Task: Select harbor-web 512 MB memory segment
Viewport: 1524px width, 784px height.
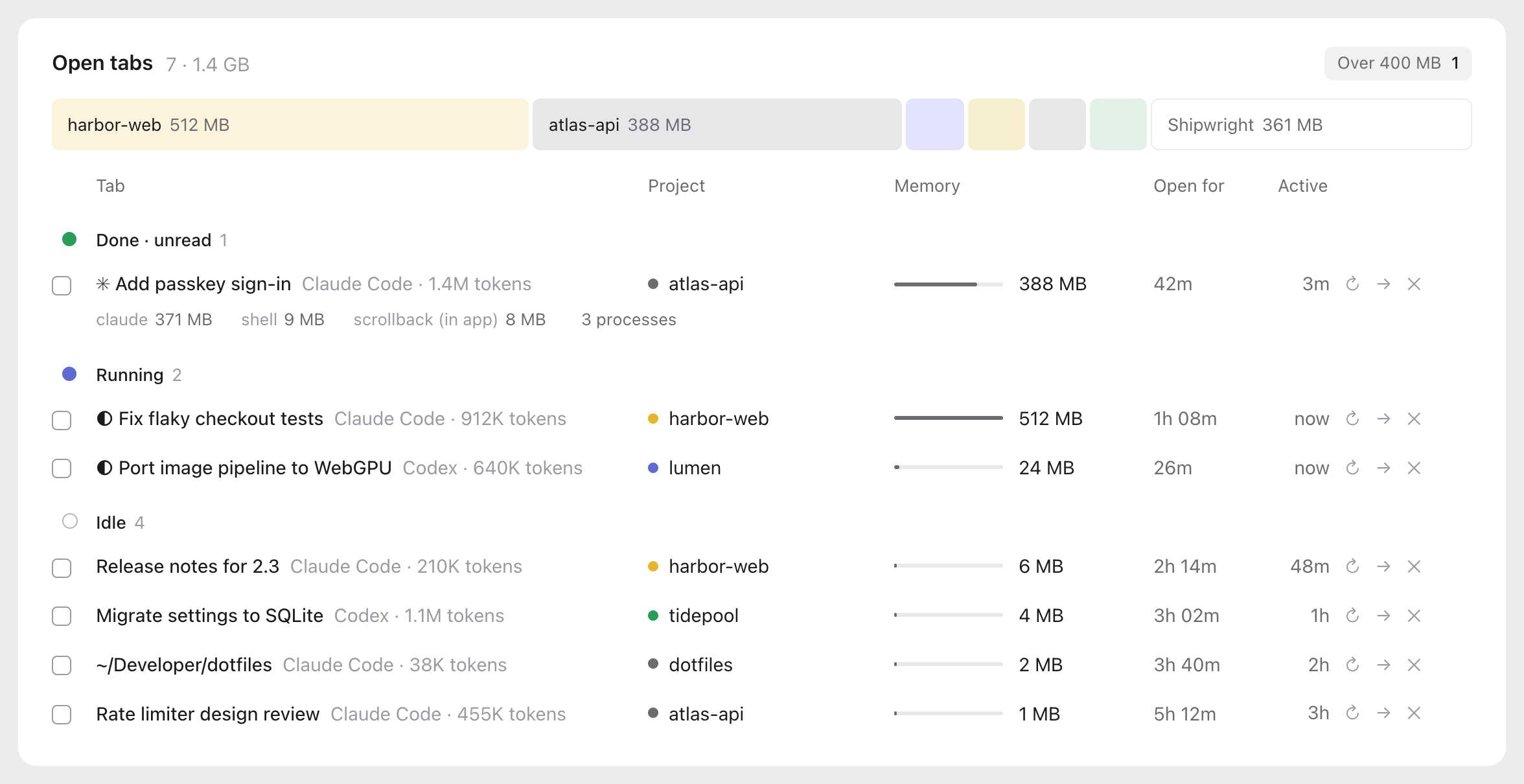Action: pos(290,124)
